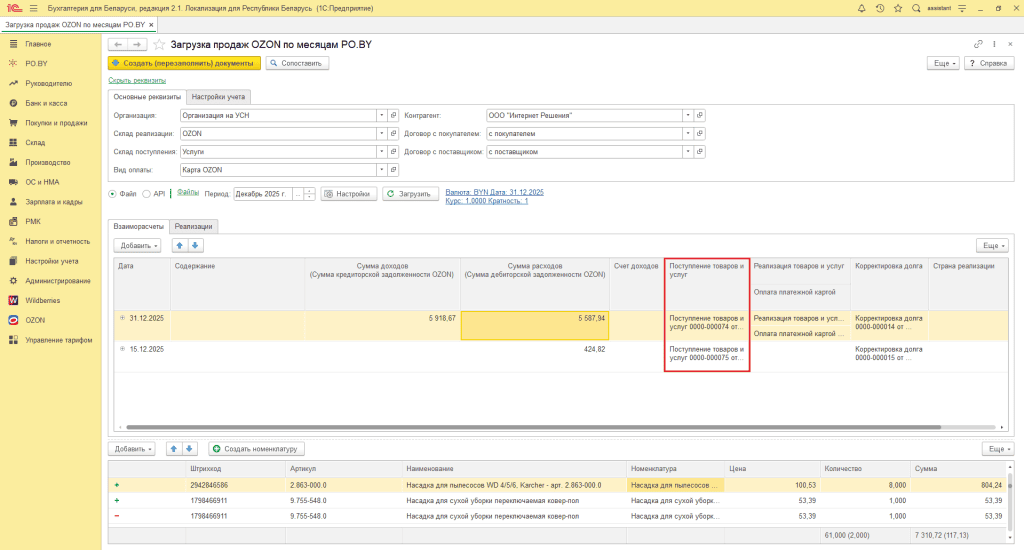Click Скрыть реквизиты link
The image size is (1024, 550).
pos(137,80)
